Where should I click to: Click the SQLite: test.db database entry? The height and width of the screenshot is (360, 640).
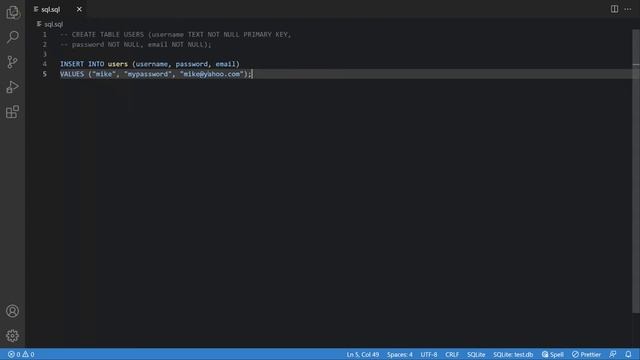513,354
